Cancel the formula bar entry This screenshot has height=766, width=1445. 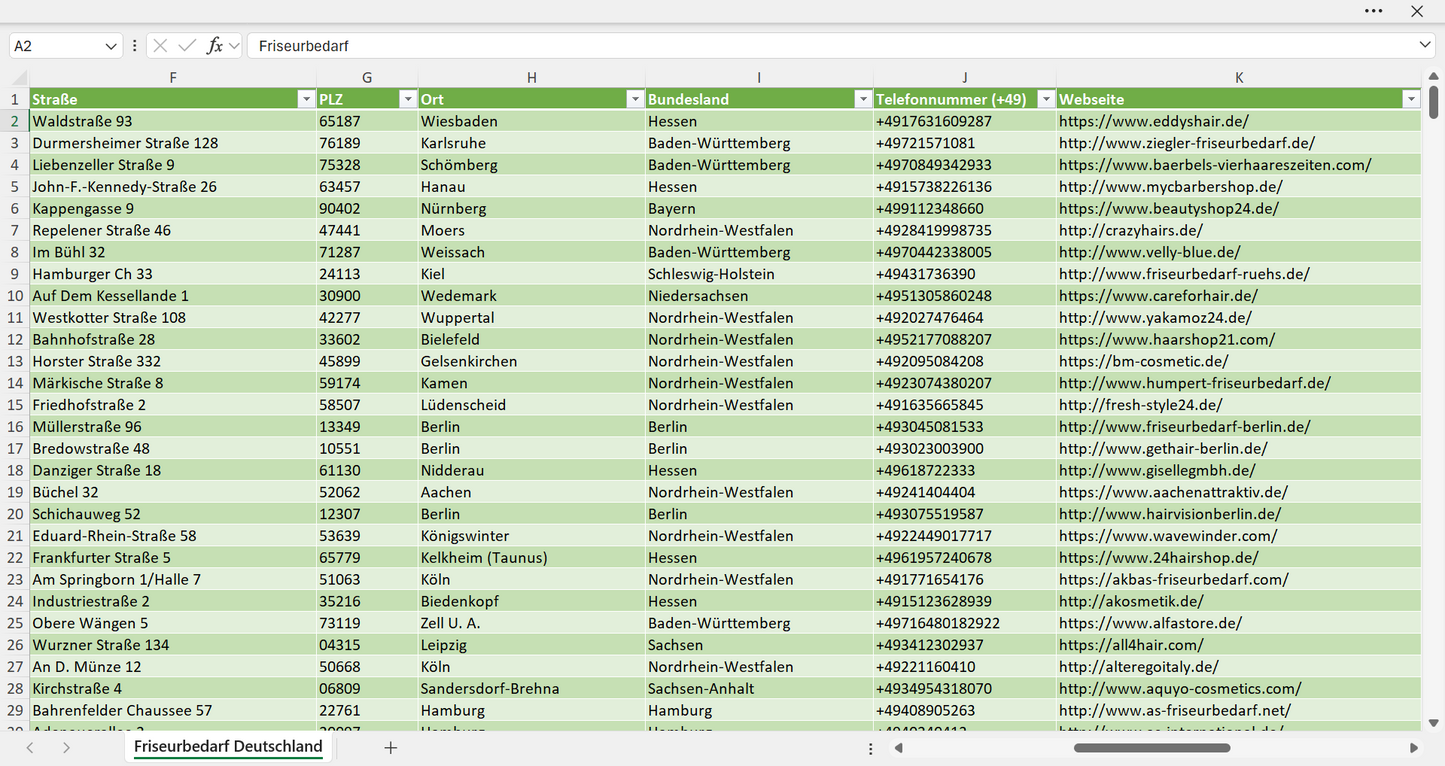coord(160,46)
